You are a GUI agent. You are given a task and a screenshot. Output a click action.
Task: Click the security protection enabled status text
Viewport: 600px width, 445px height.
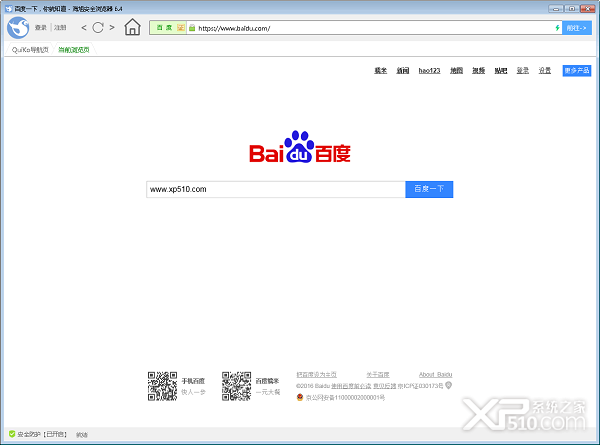pos(42,434)
